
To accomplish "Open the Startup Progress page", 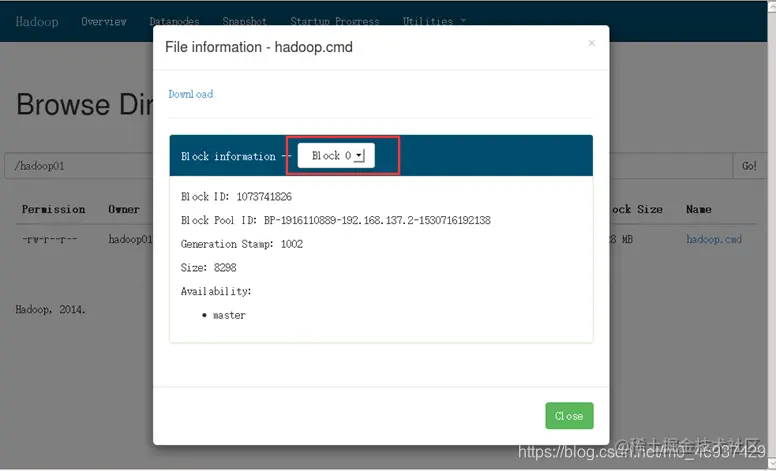I will pos(335,22).
